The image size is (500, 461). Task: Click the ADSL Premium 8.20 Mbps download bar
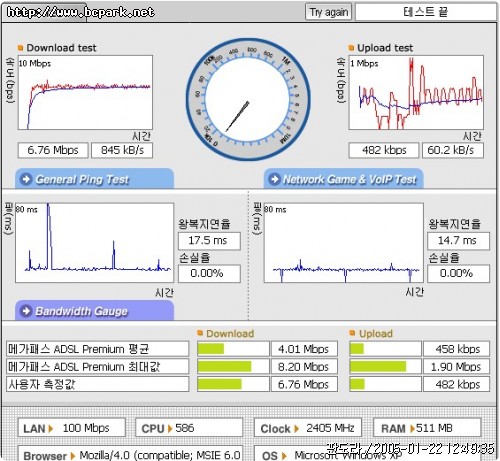coord(233,366)
